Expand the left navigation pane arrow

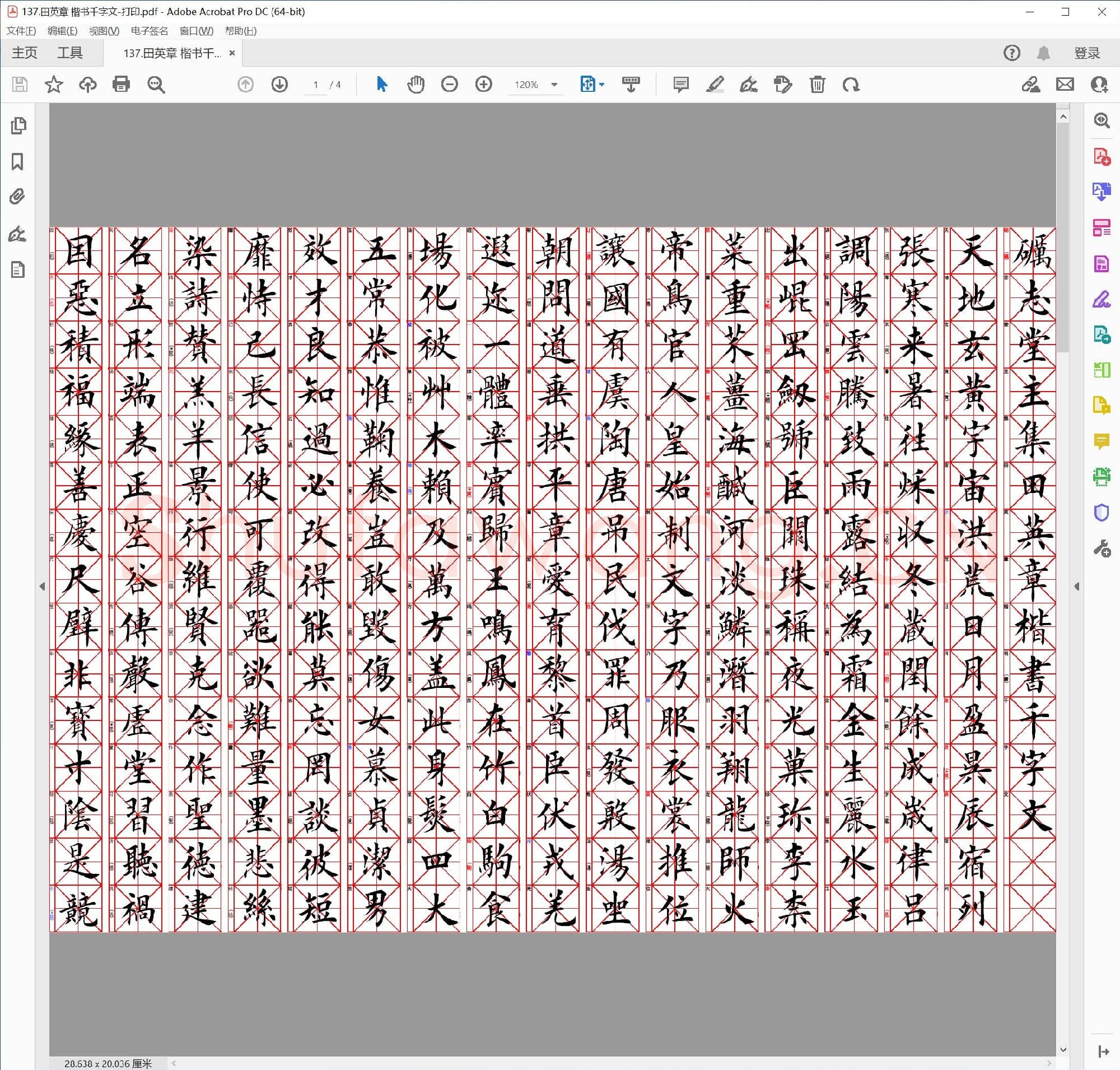[42, 587]
